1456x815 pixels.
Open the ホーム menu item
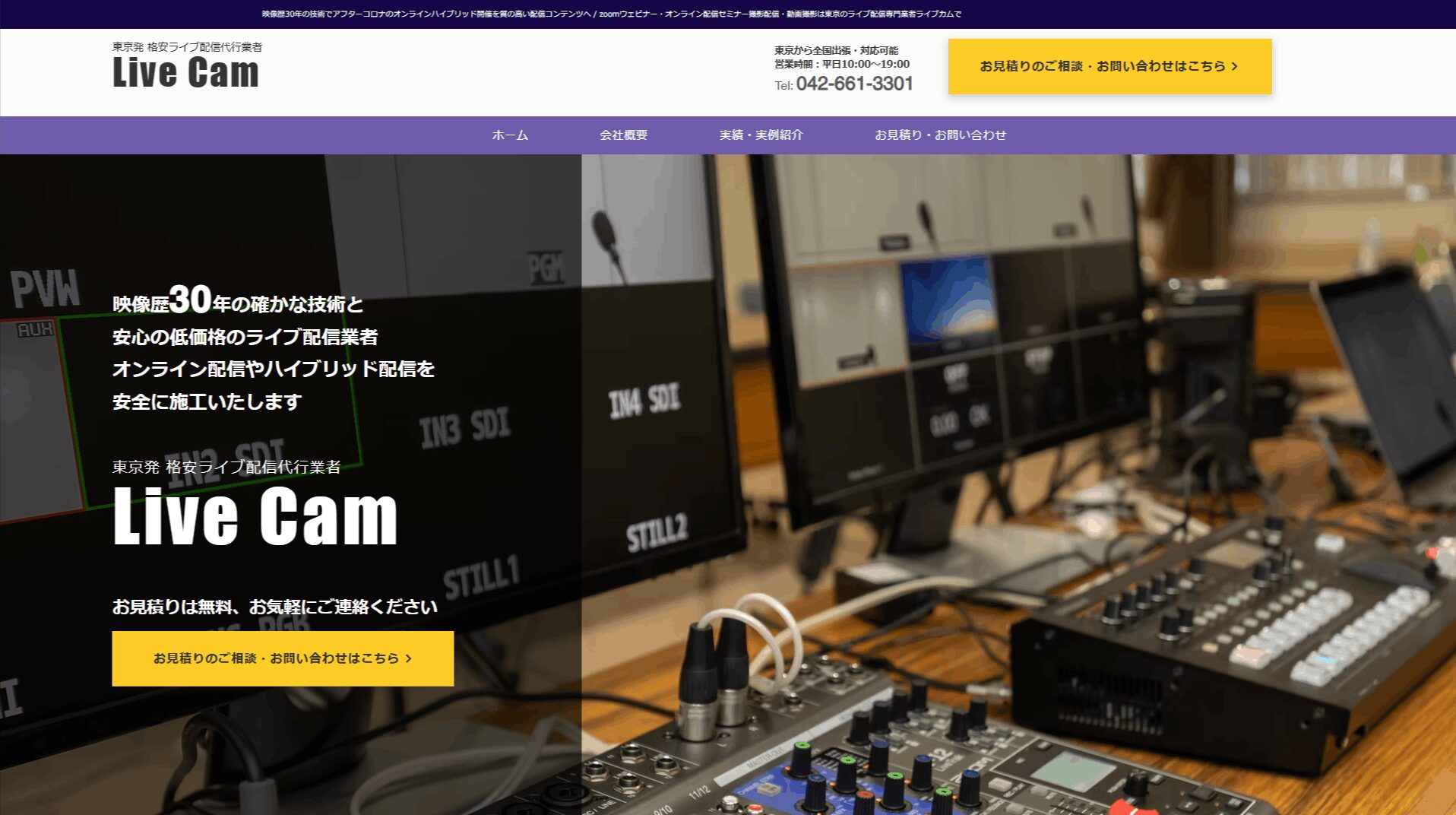[510, 135]
